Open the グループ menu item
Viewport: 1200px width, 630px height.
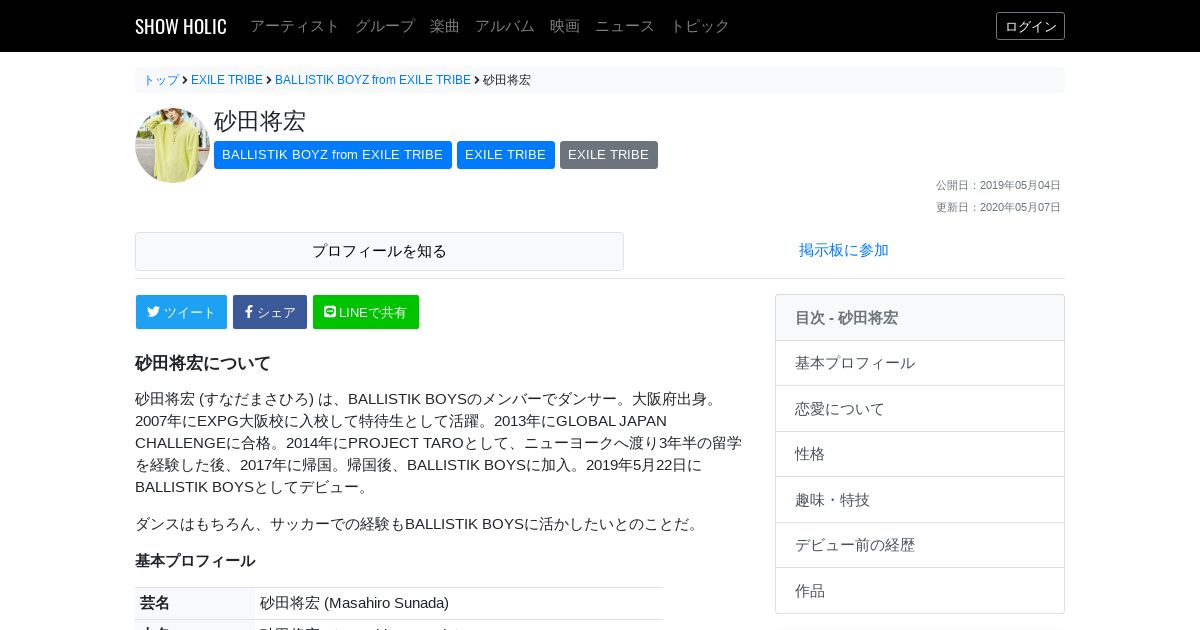(385, 26)
